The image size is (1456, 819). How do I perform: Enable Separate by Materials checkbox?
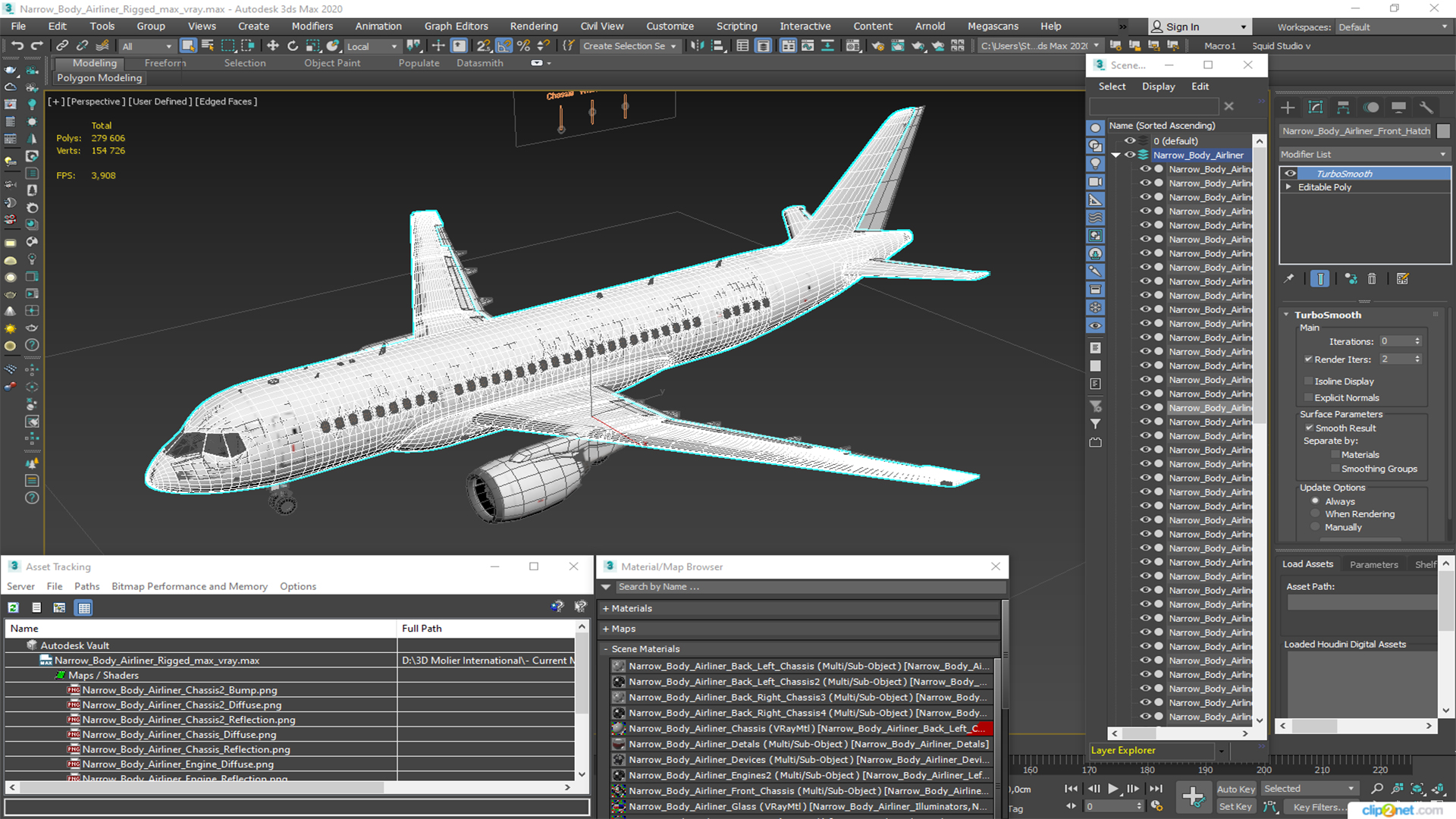1335,455
